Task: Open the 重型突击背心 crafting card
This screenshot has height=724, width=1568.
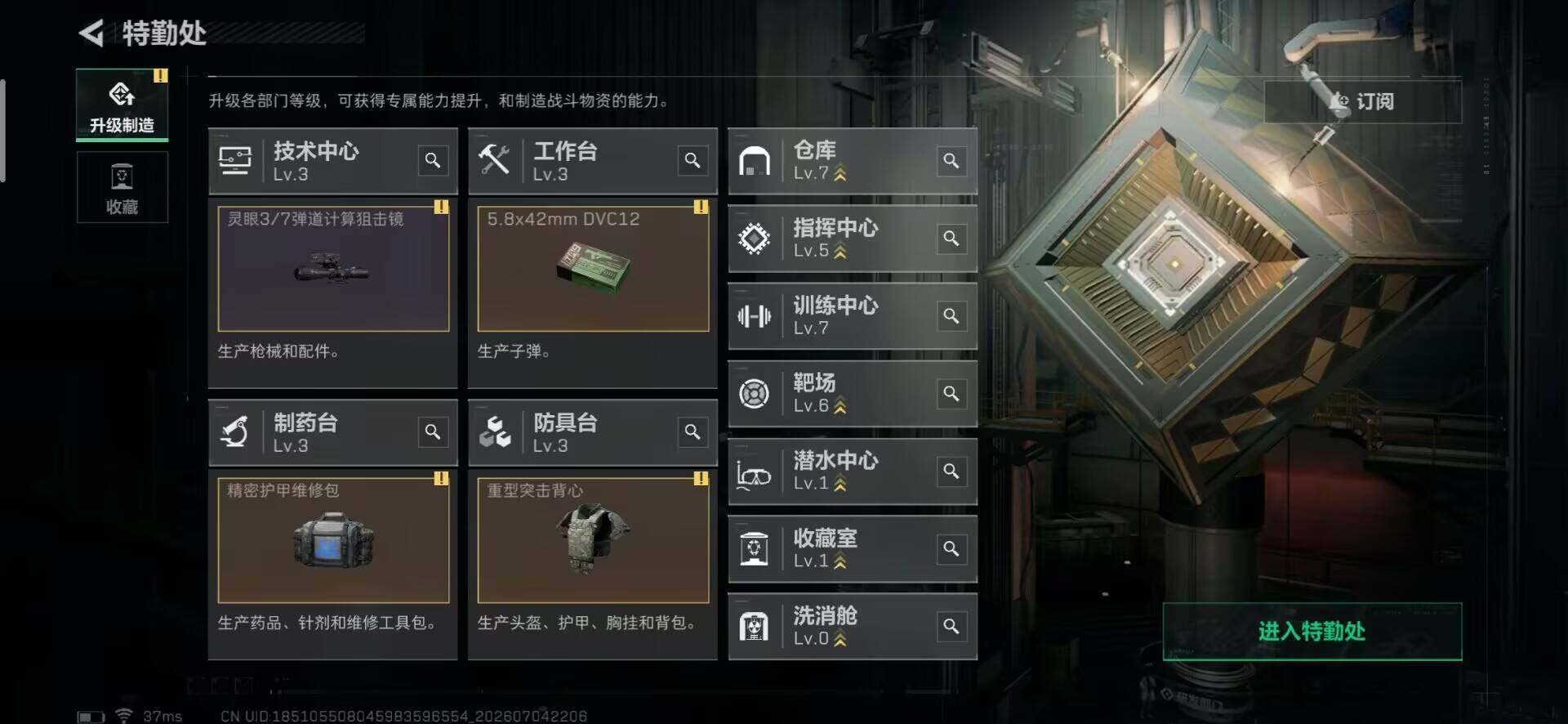Action: pos(593,539)
